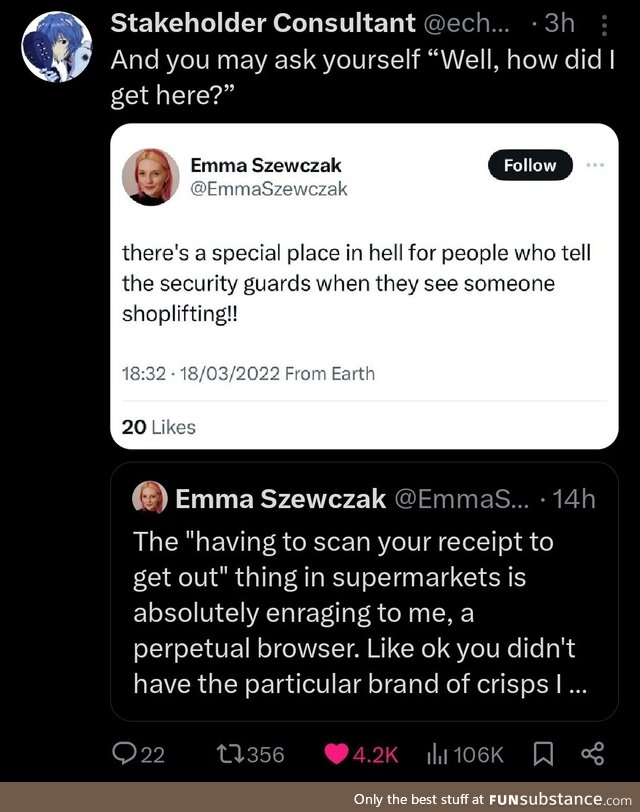This screenshot has width=640, height=812.
Task: Open Emma Szewczak's avatar in the screenshot
Action: tap(150, 178)
